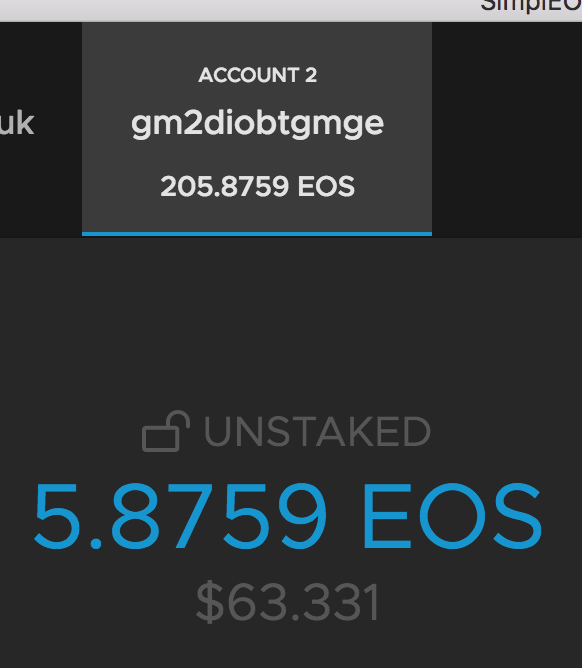Viewport: 582px width, 668px height.
Task: Click the EOS unit in the blue unstaked balance
Action: pyautogui.click(x=452, y=516)
